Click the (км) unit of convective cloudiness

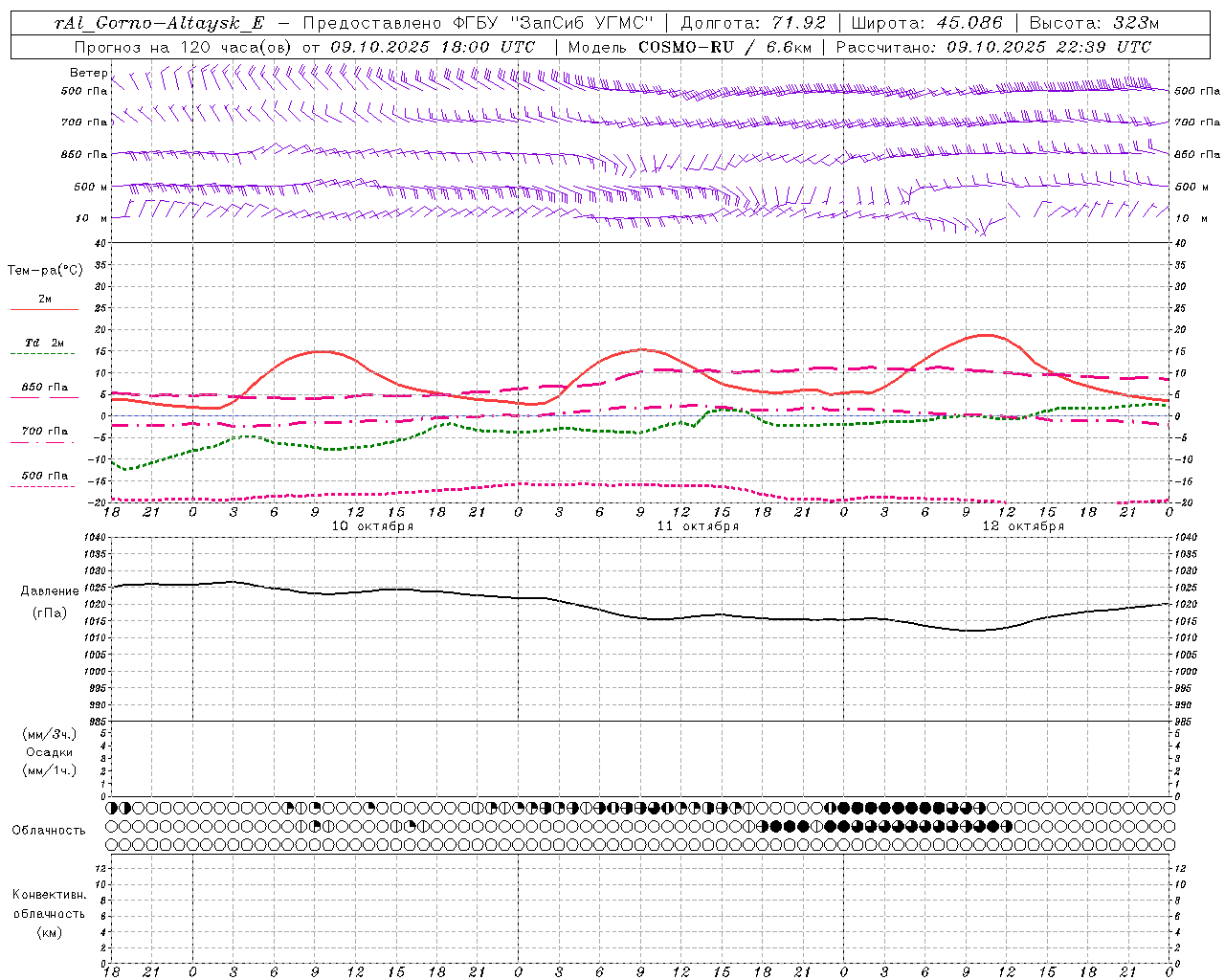(x=49, y=932)
